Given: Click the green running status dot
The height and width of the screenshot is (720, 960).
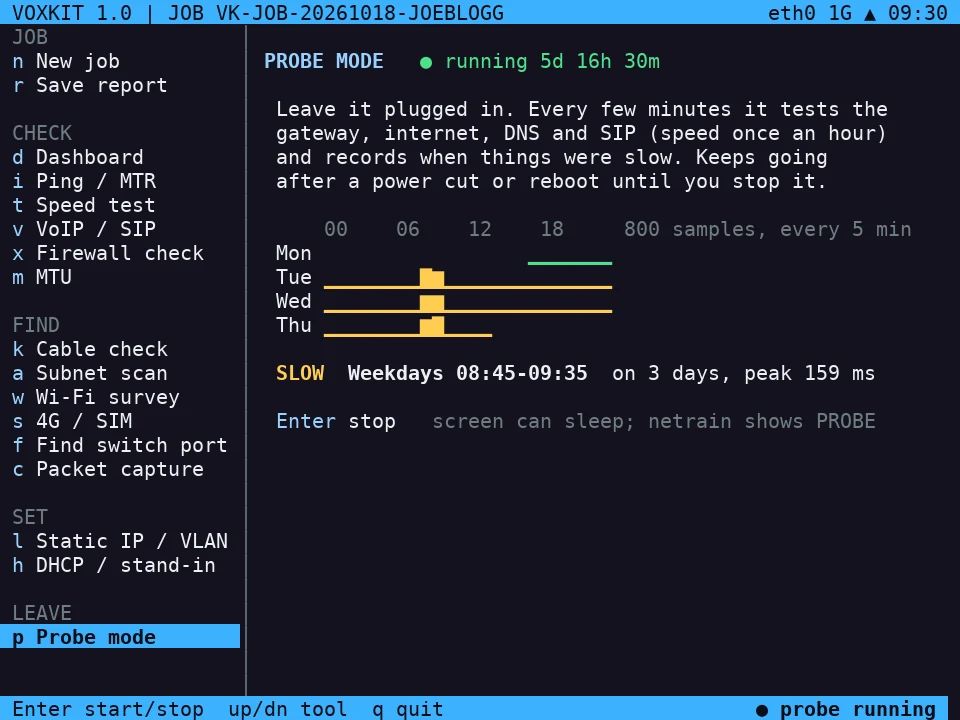Looking at the screenshot, I should [426, 62].
